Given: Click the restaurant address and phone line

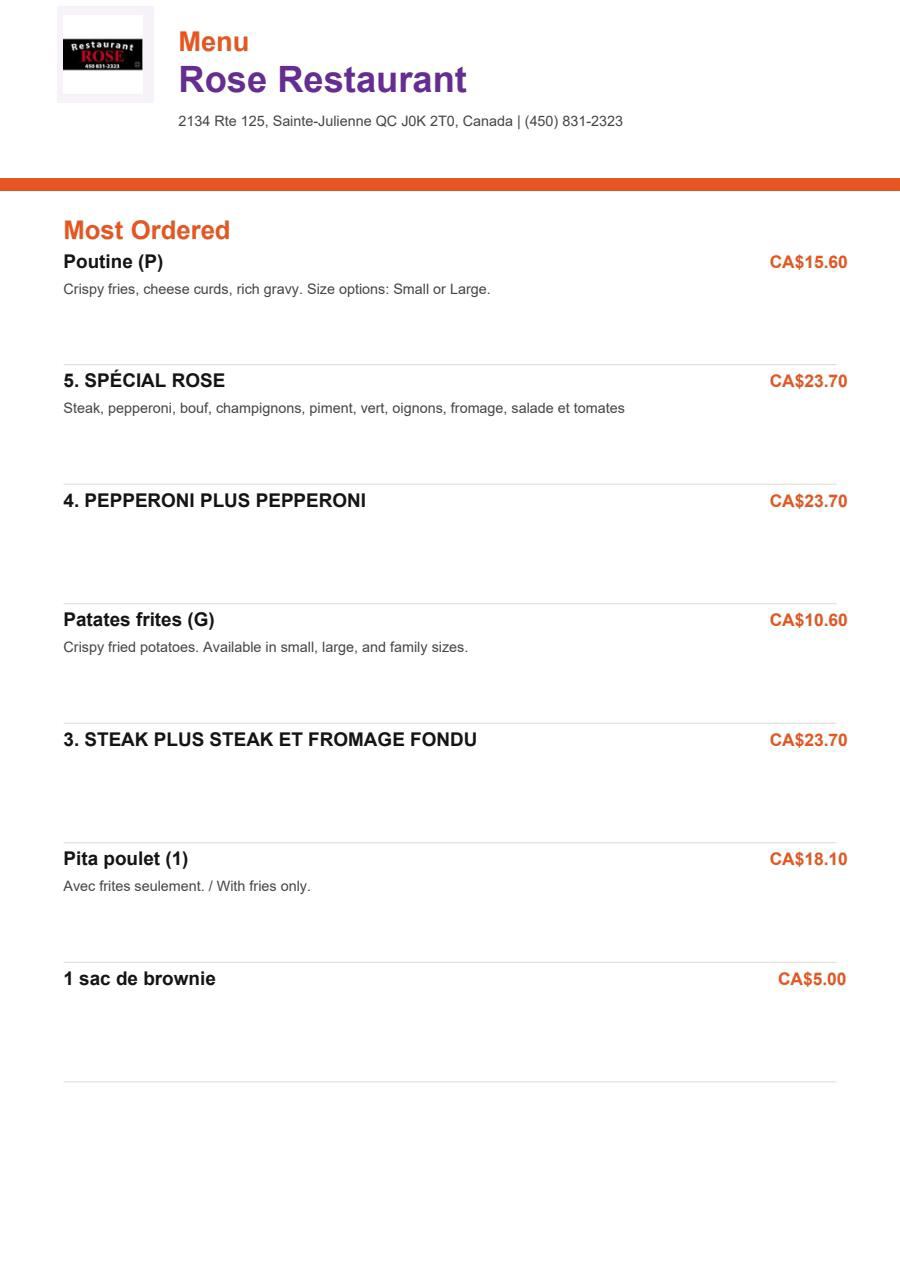Looking at the screenshot, I should (400, 121).
